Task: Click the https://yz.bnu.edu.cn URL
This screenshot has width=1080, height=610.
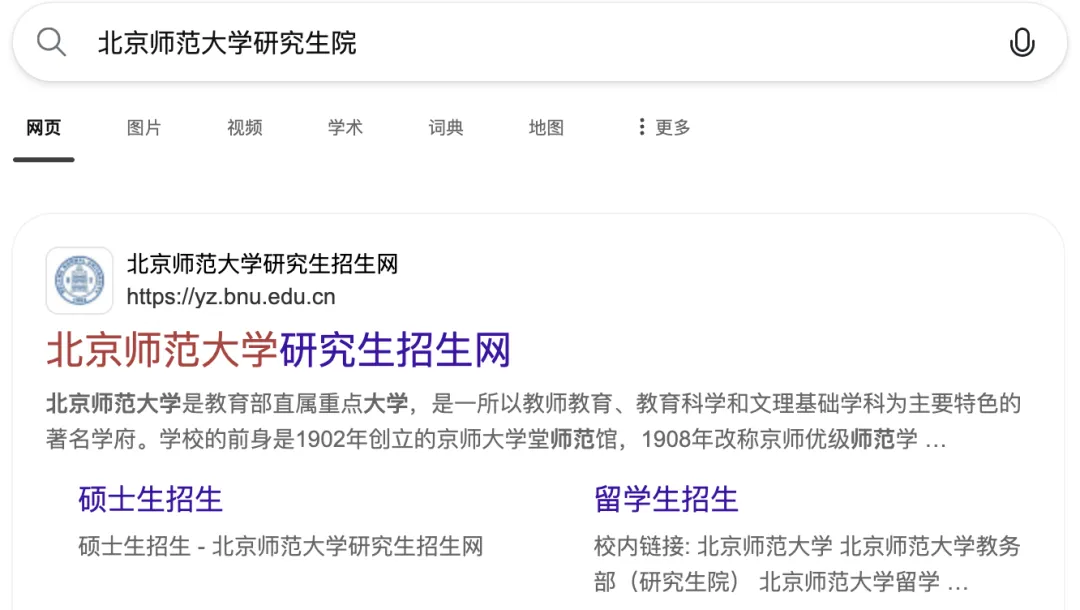Action: coord(231,297)
